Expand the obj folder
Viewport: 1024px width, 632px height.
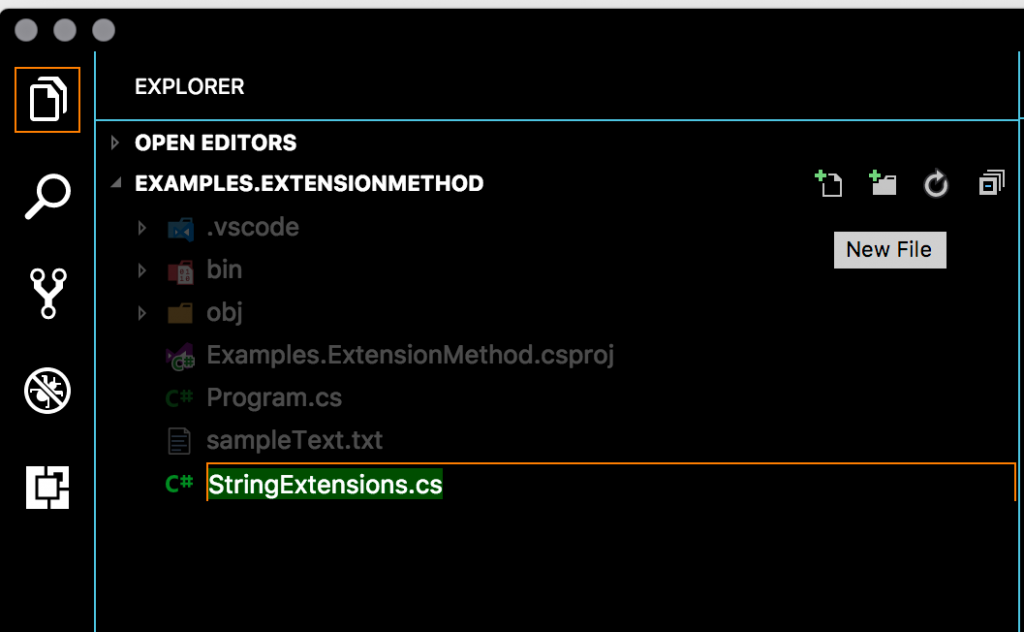click(x=224, y=313)
